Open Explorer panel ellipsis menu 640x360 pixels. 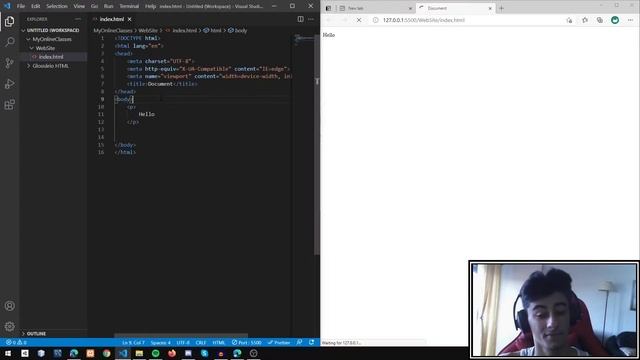click(x=78, y=19)
